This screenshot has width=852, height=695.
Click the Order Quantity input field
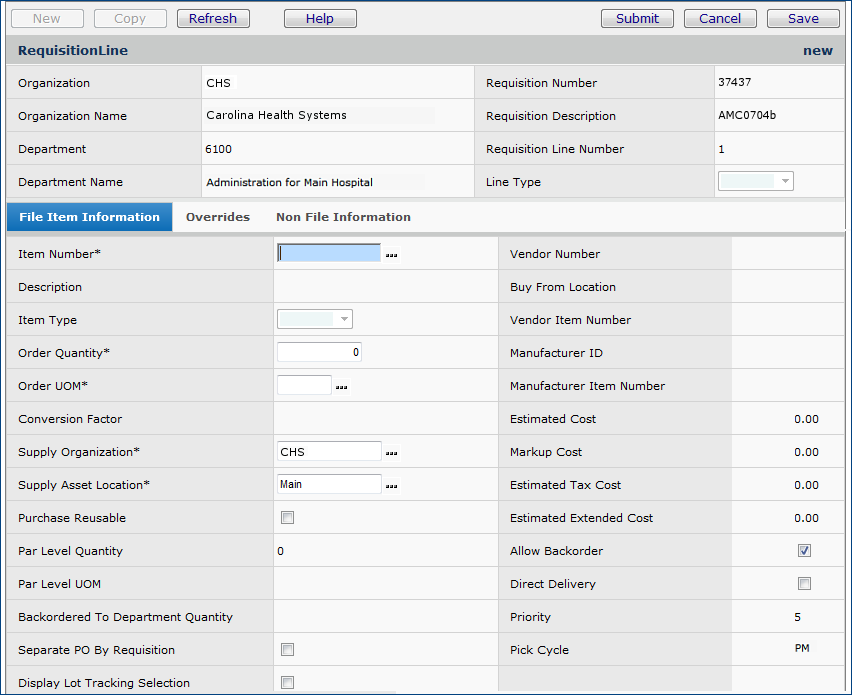(x=319, y=353)
